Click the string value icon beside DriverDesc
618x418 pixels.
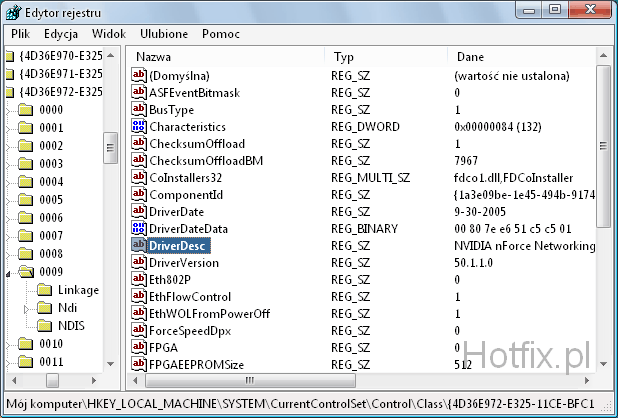click(x=139, y=245)
